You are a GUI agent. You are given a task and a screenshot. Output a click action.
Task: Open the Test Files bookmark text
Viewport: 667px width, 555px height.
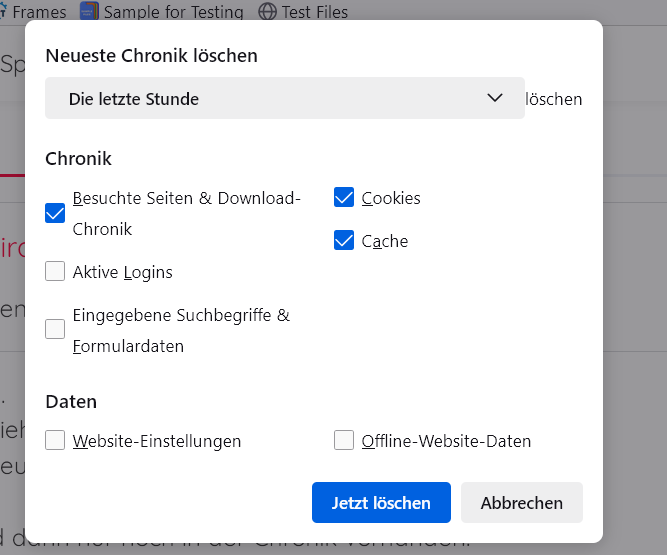click(314, 12)
